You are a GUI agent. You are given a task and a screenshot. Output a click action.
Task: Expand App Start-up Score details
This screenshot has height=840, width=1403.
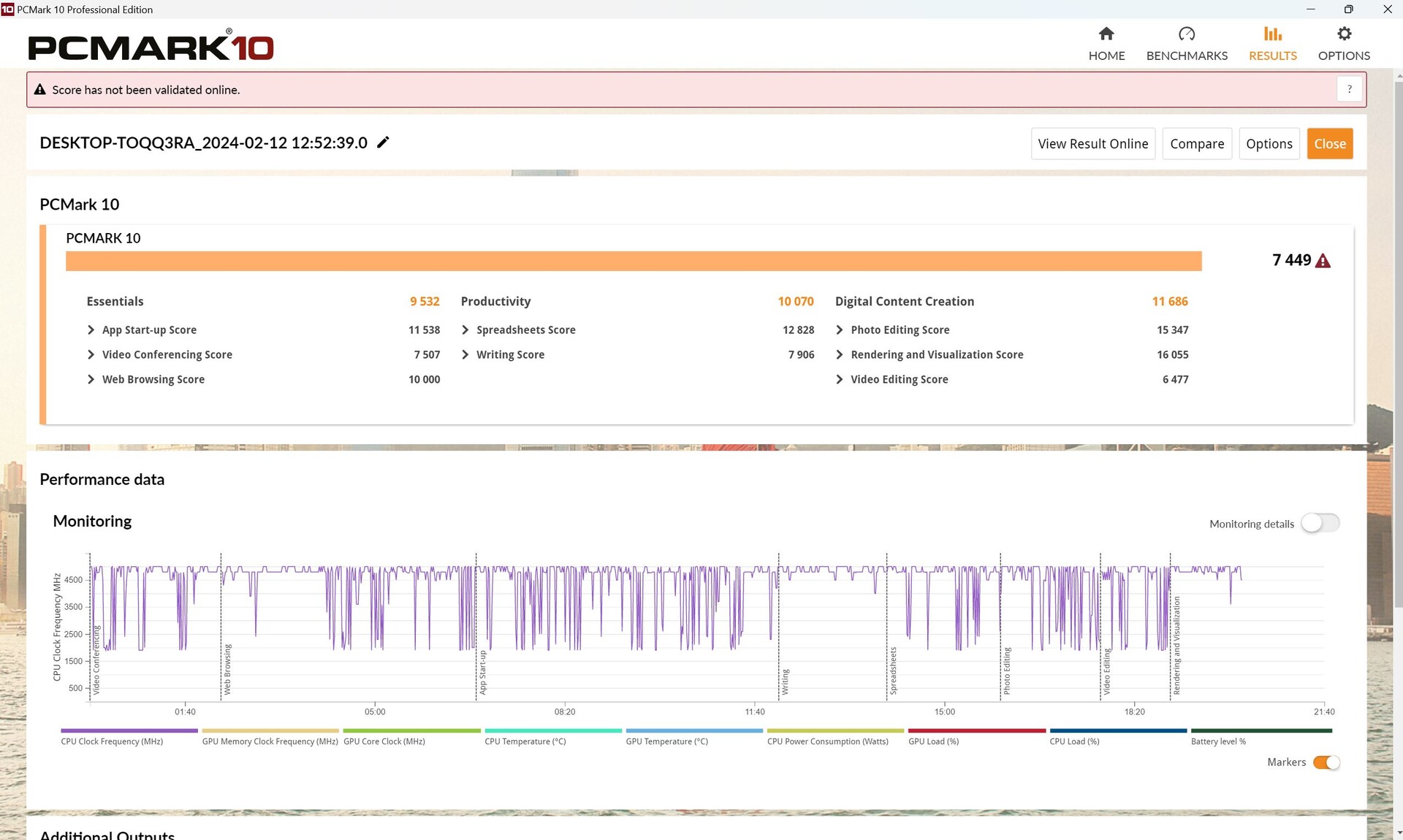tap(91, 330)
